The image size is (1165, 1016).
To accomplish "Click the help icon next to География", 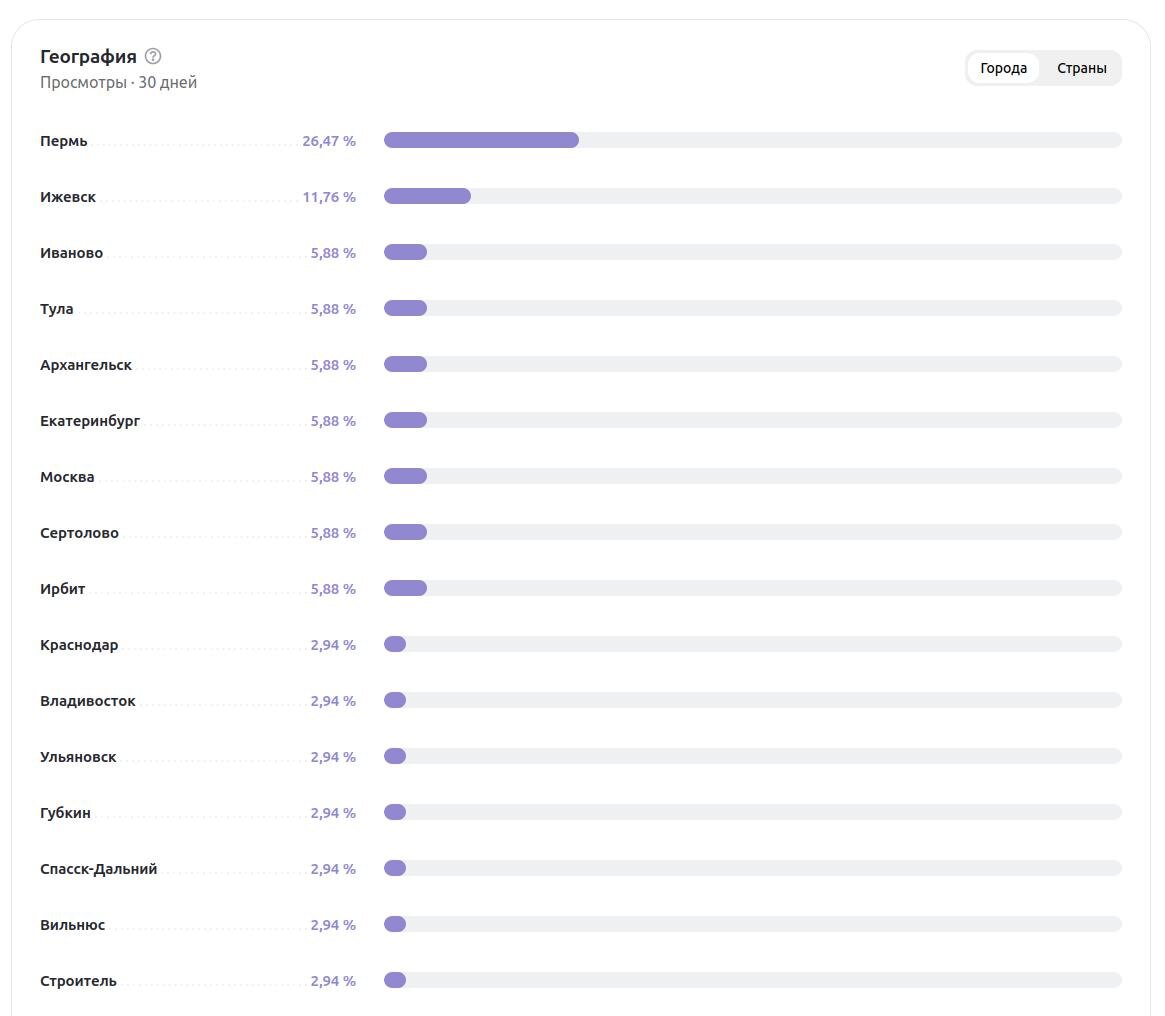I will tap(153, 56).
